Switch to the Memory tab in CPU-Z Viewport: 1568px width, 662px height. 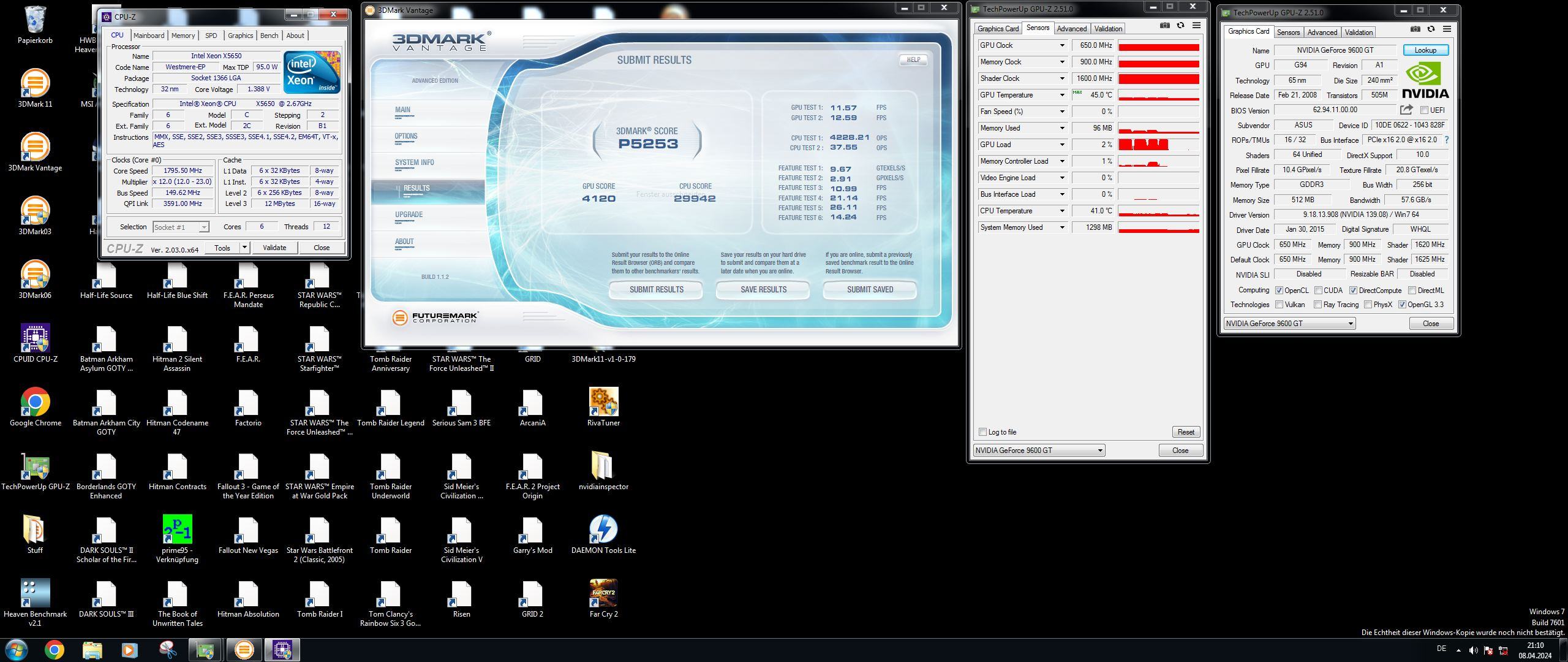183,36
